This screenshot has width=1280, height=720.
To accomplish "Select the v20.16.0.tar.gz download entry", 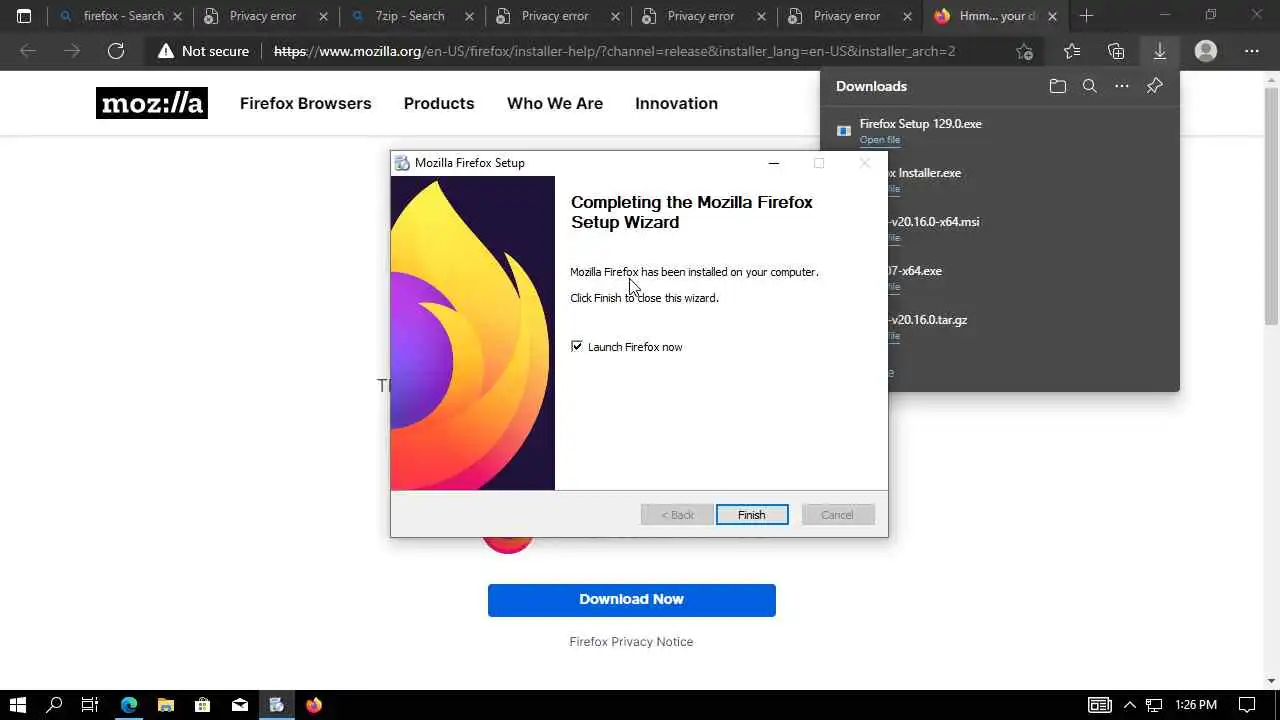I will click(x=1033, y=327).
